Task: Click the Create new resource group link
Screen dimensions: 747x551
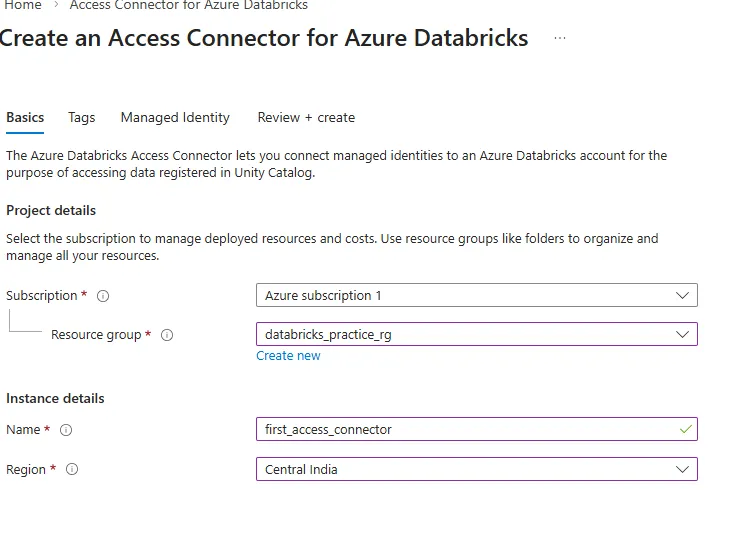Action: (x=288, y=356)
